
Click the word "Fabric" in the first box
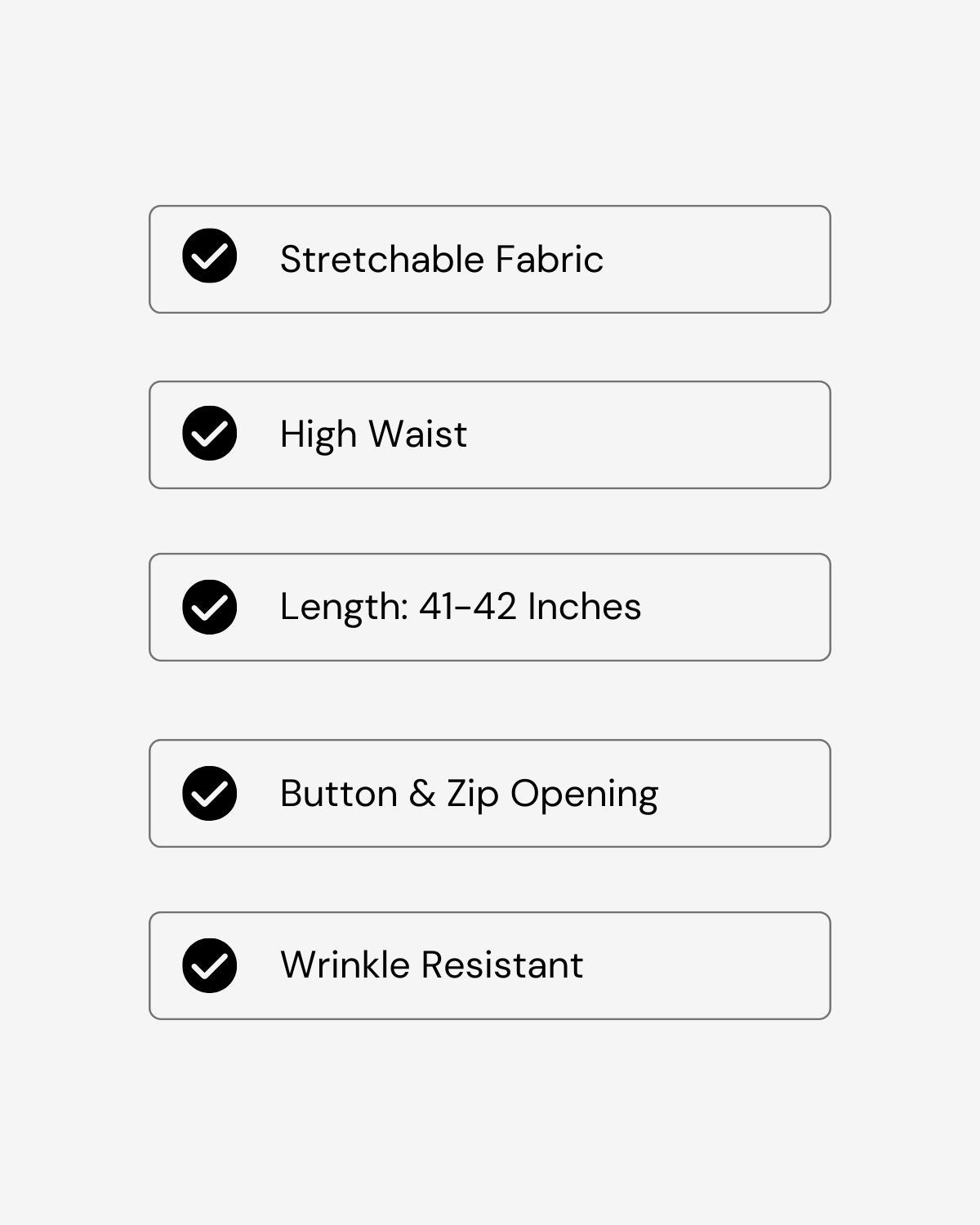(550, 260)
